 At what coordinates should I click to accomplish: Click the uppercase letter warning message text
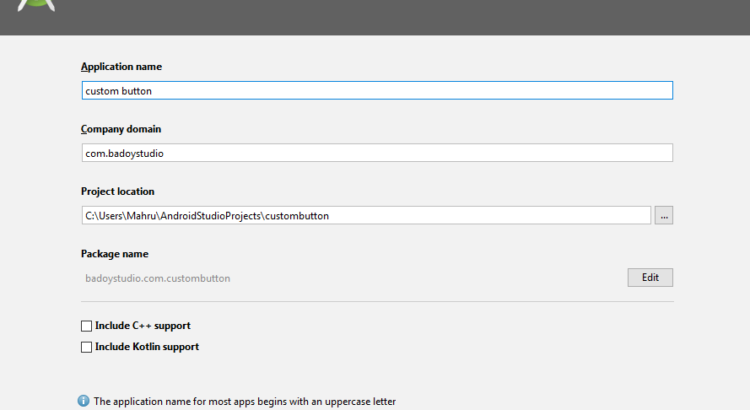[244, 401]
